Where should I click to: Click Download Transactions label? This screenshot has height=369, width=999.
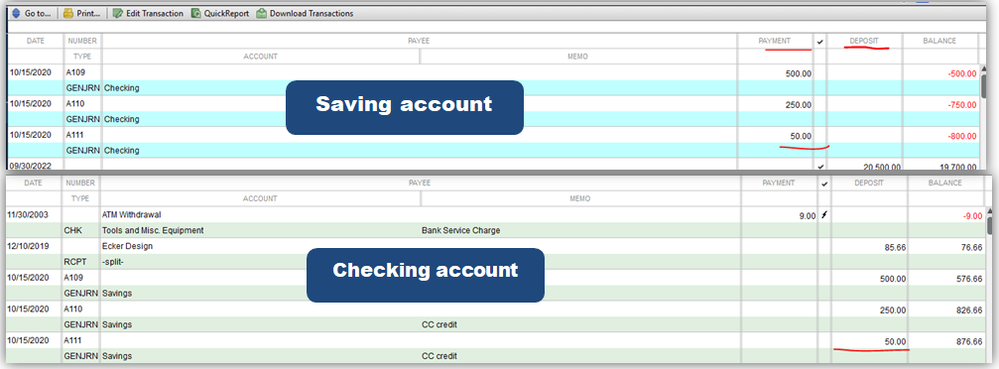pos(311,13)
